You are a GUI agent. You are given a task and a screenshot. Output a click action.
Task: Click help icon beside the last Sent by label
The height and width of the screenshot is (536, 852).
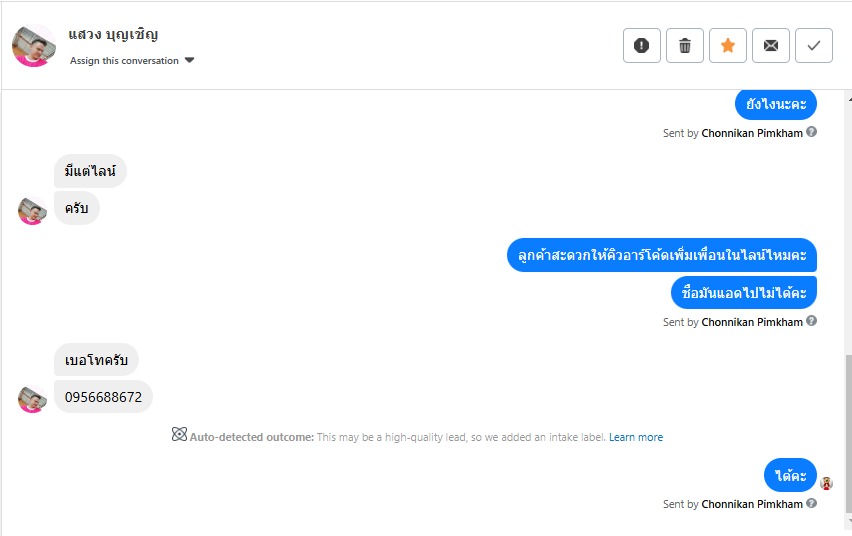click(x=812, y=503)
